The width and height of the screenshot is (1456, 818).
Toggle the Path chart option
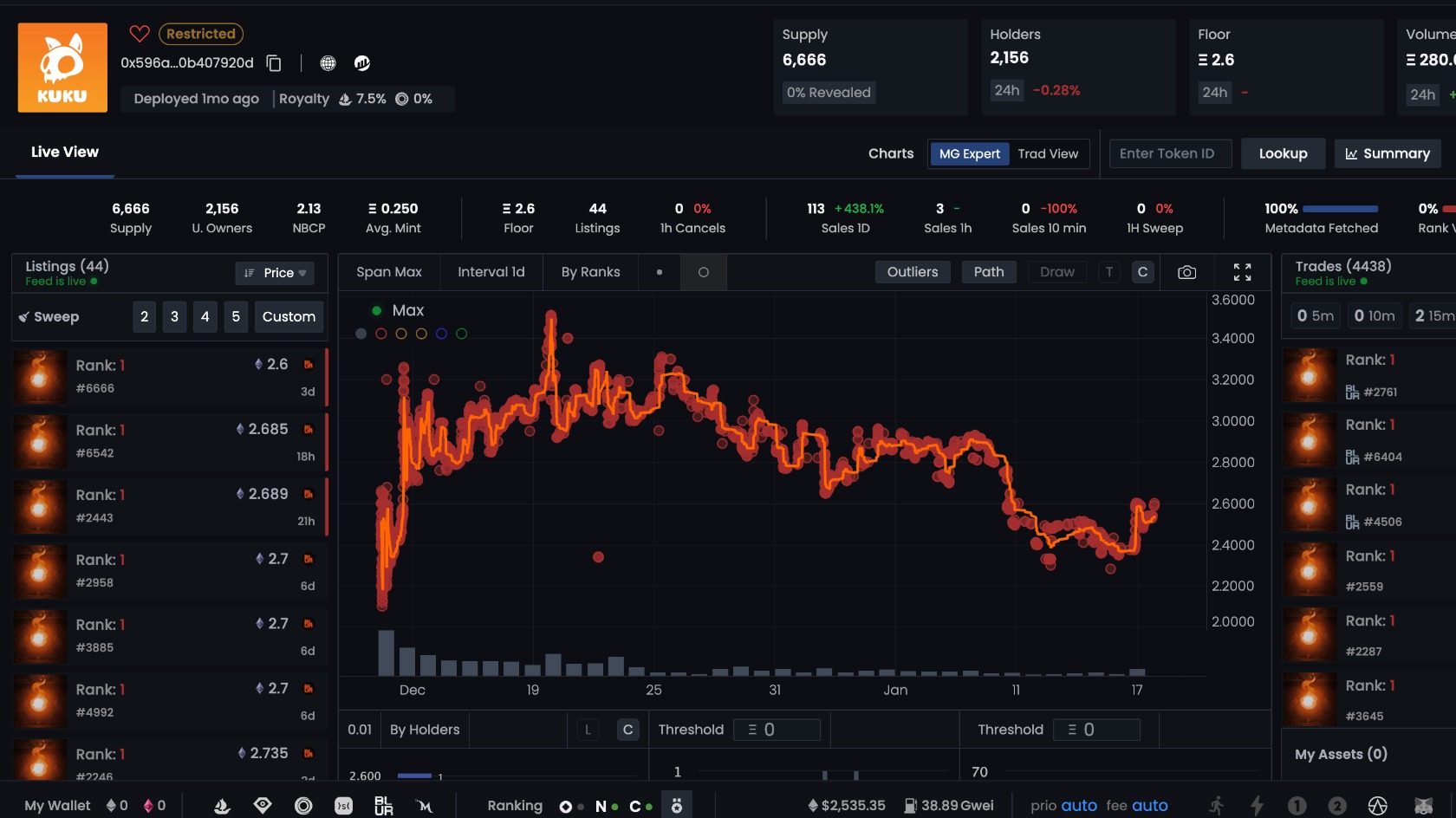(989, 272)
